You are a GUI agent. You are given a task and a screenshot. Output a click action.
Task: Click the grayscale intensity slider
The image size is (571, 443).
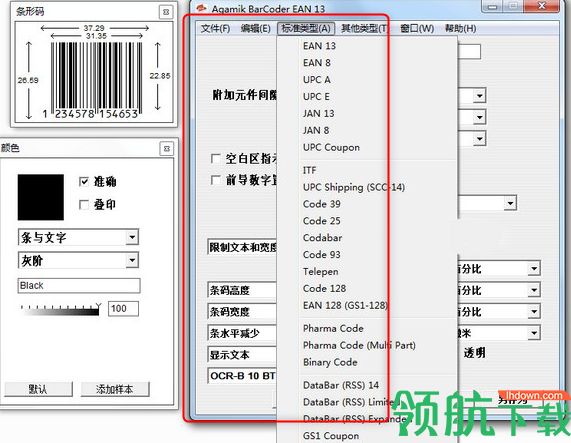(x=60, y=309)
